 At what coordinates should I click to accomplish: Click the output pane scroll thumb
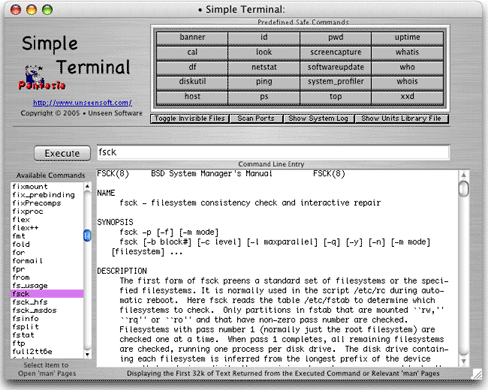tap(464, 189)
